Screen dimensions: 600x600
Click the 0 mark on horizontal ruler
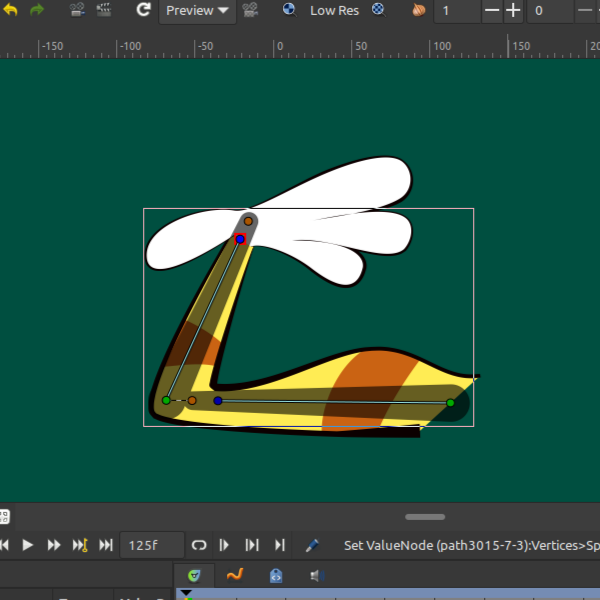(x=279, y=46)
